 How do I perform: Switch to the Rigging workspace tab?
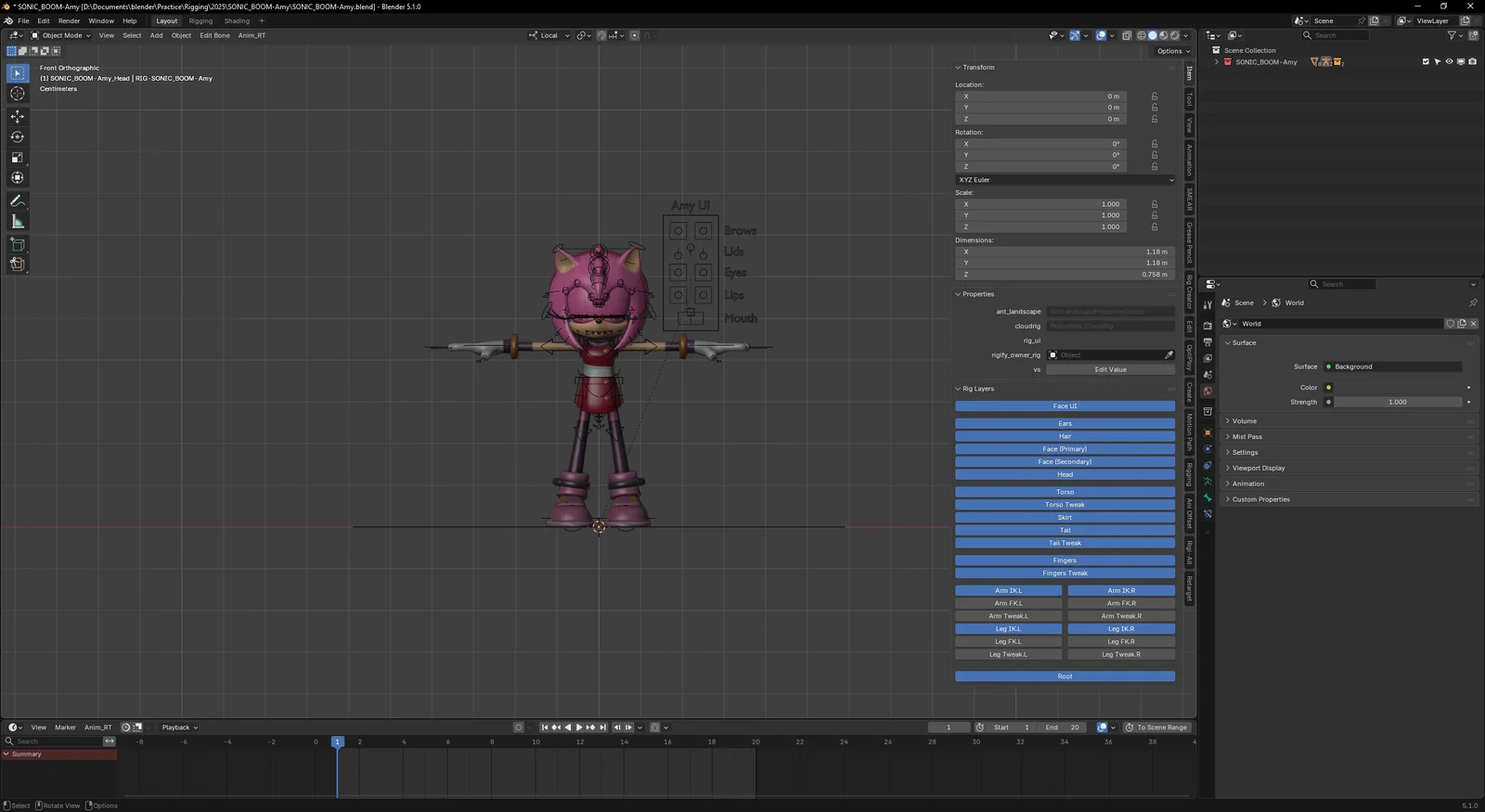[x=200, y=20]
